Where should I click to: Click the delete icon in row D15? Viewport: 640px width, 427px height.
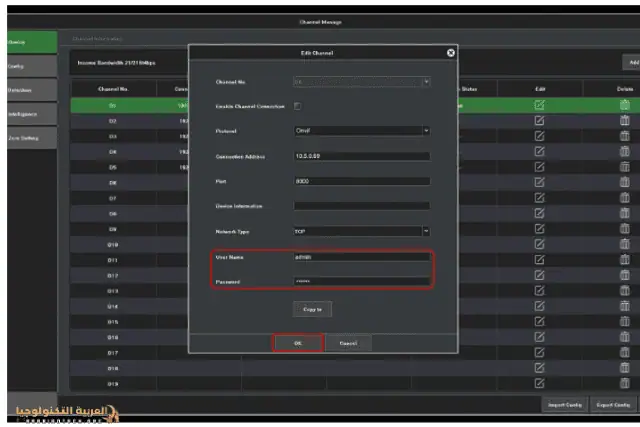(x=624, y=322)
